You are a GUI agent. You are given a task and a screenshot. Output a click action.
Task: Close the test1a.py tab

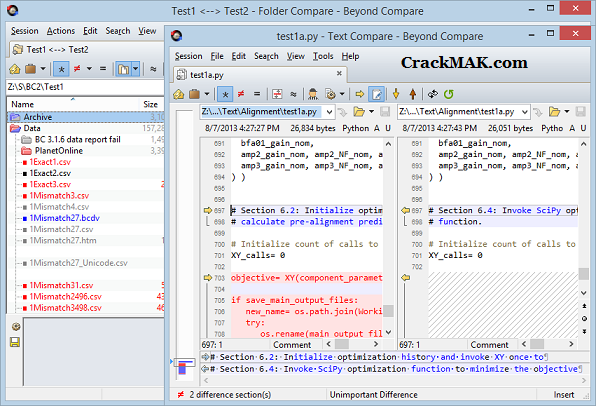[x=339, y=73]
